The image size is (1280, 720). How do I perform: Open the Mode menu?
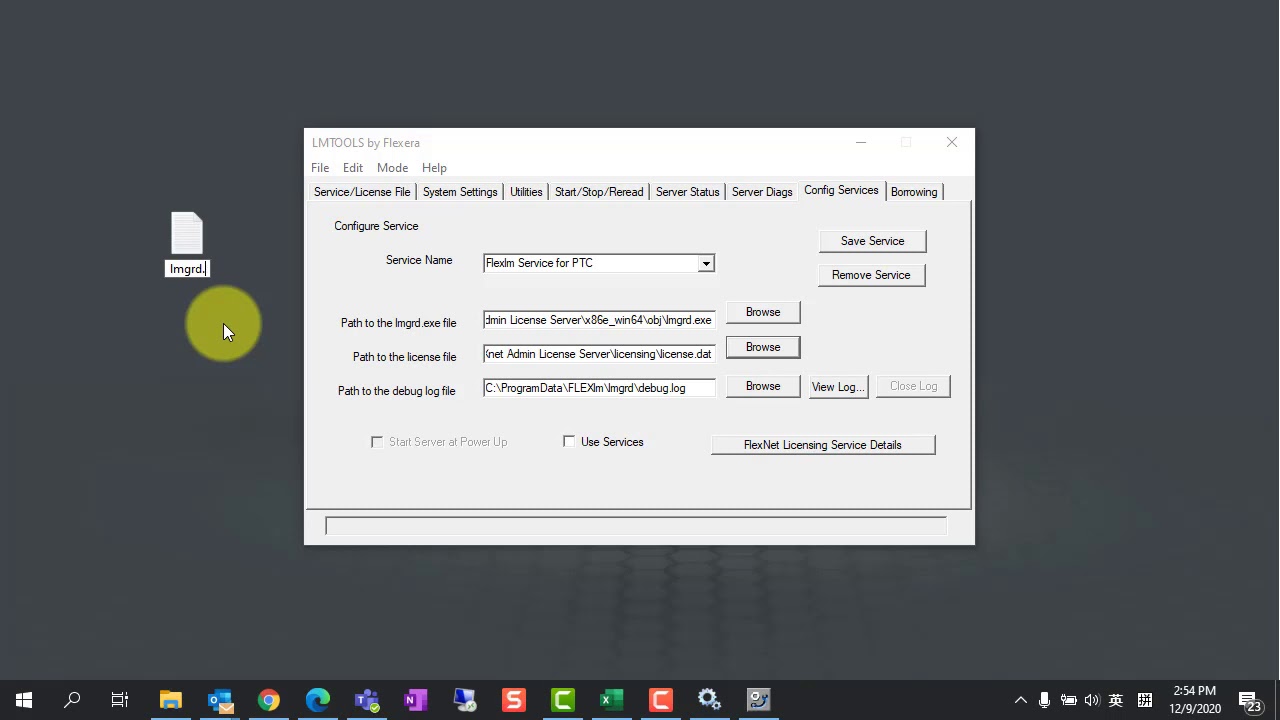(392, 168)
